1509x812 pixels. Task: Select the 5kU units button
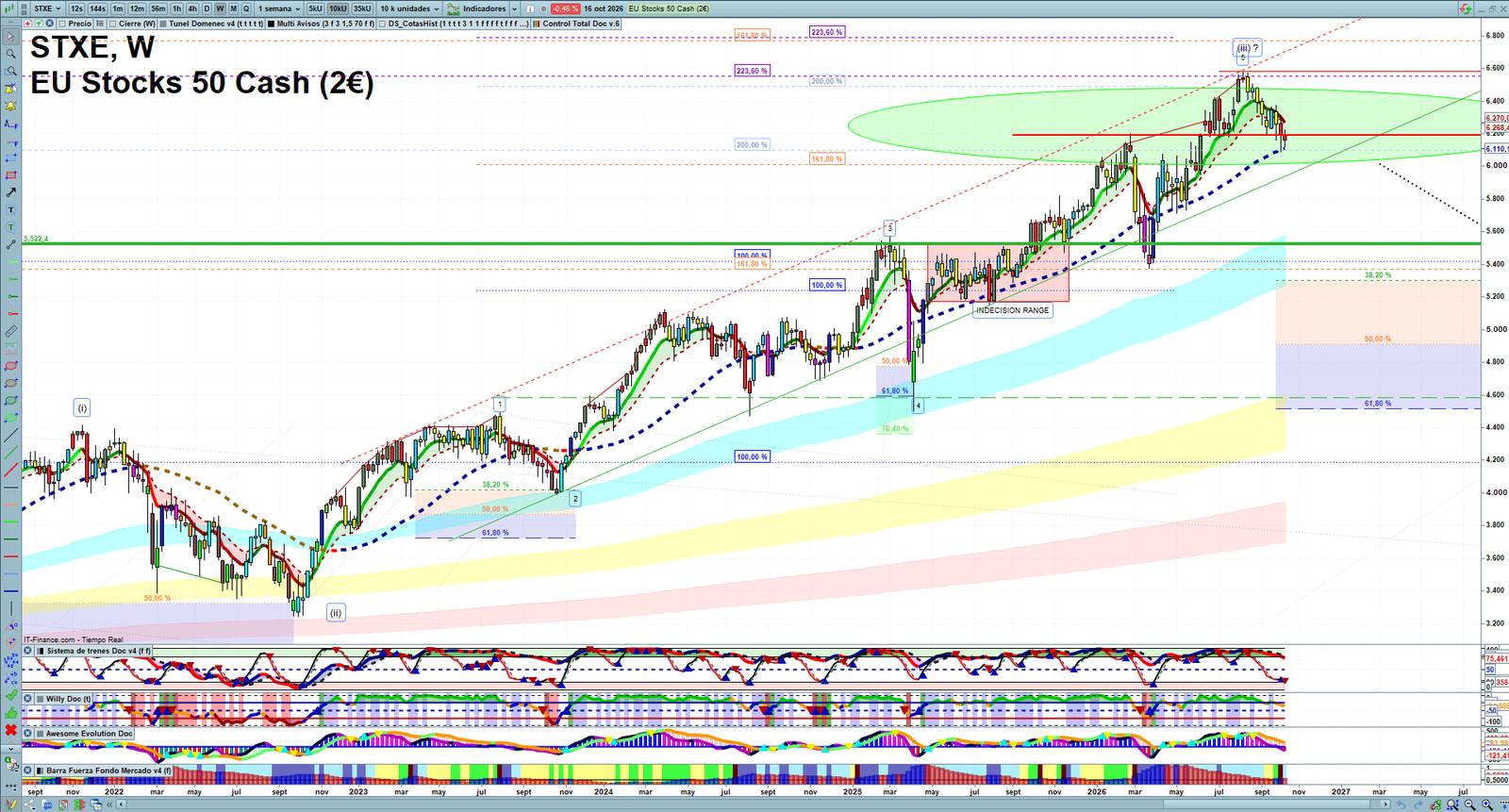(x=315, y=8)
